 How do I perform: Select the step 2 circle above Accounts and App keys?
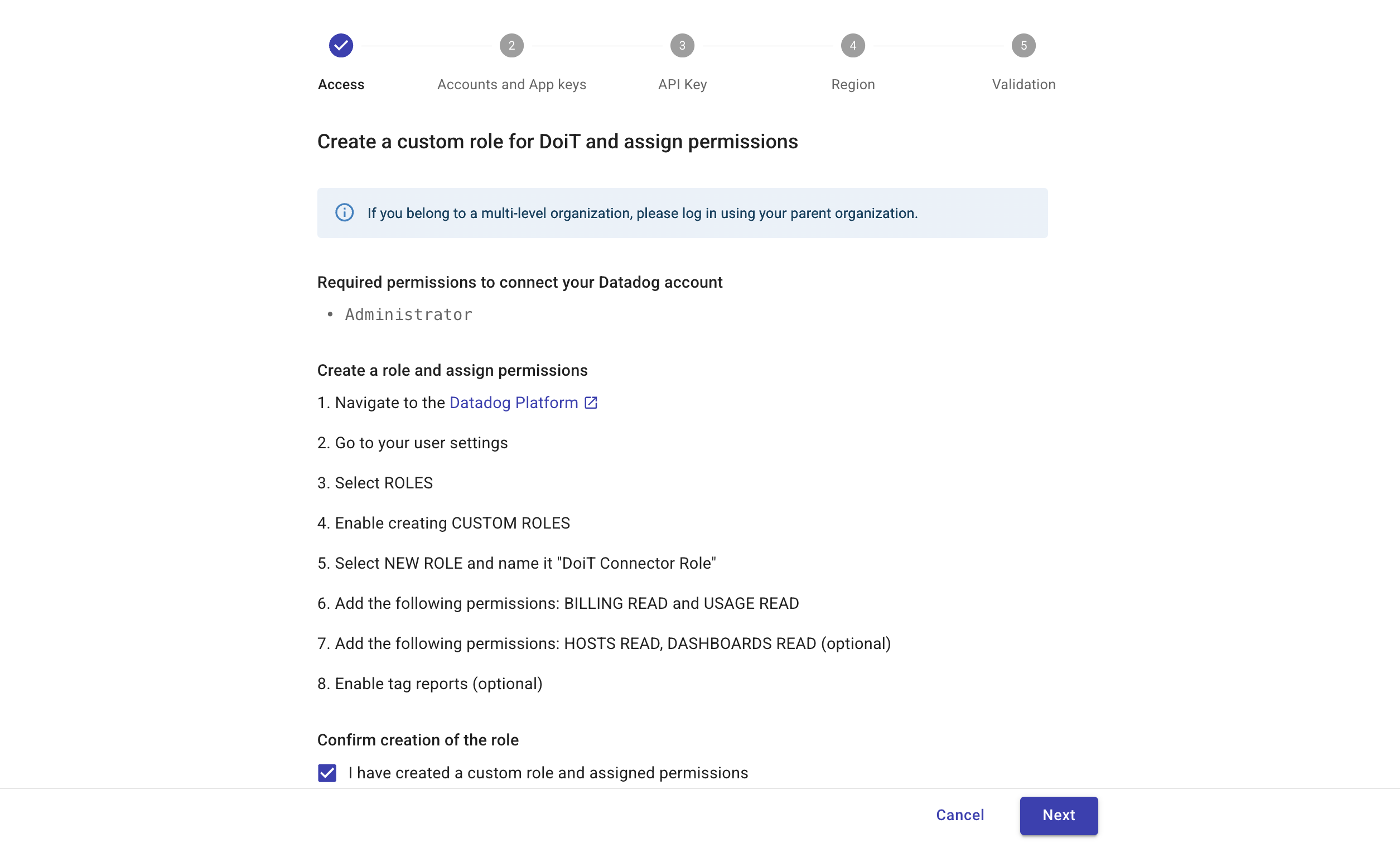511,45
